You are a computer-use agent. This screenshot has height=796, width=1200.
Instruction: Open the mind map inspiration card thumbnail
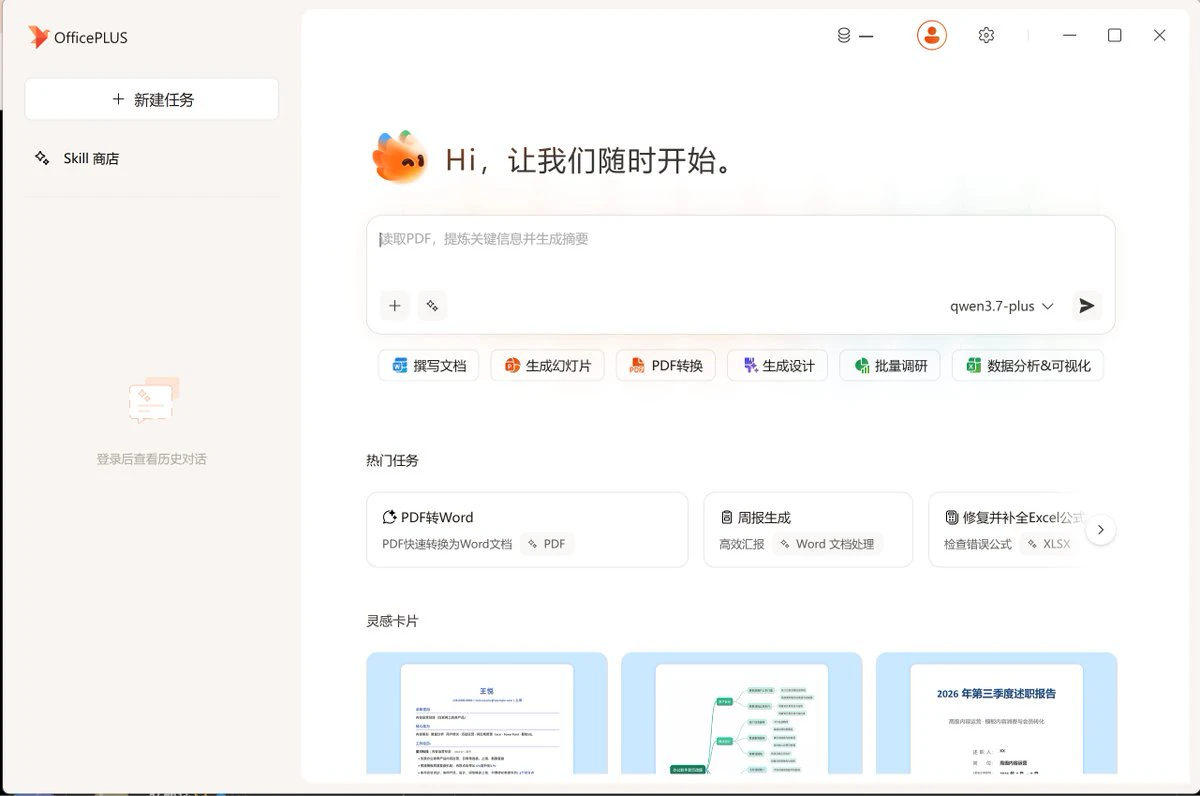coord(741,713)
